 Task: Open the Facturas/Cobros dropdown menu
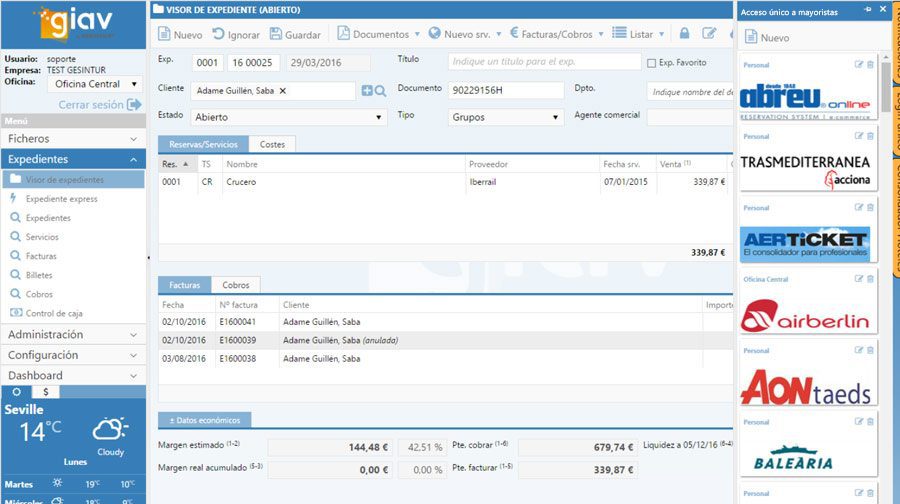click(556, 34)
